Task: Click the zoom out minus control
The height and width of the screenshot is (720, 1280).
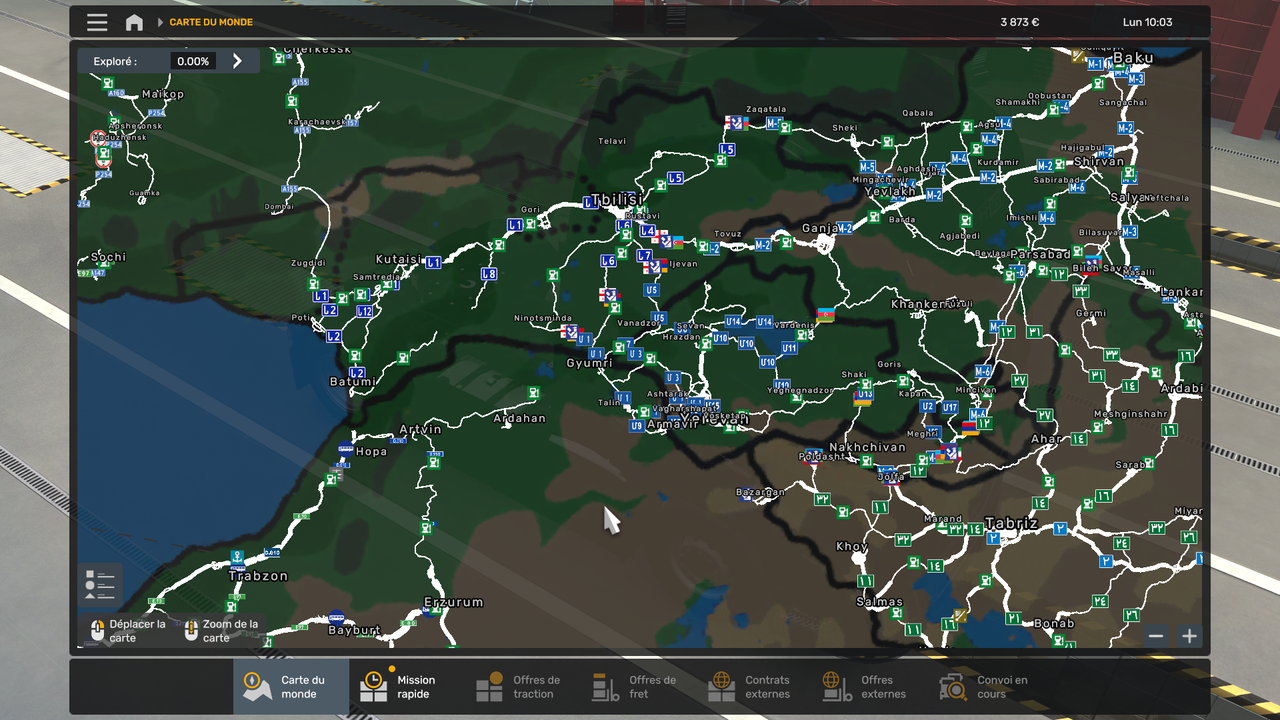Action: coord(1155,635)
